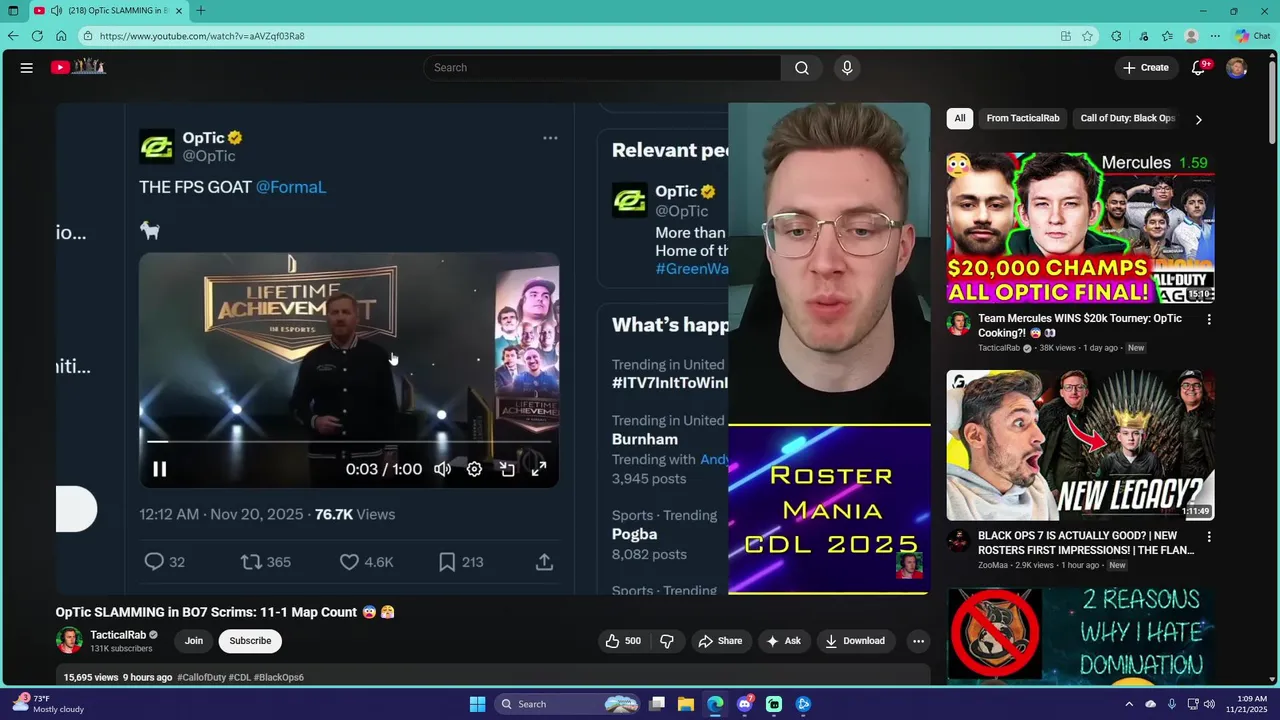Select the All filter chip
The width and height of the screenshot is (1280, 720).
click(960, 118)
